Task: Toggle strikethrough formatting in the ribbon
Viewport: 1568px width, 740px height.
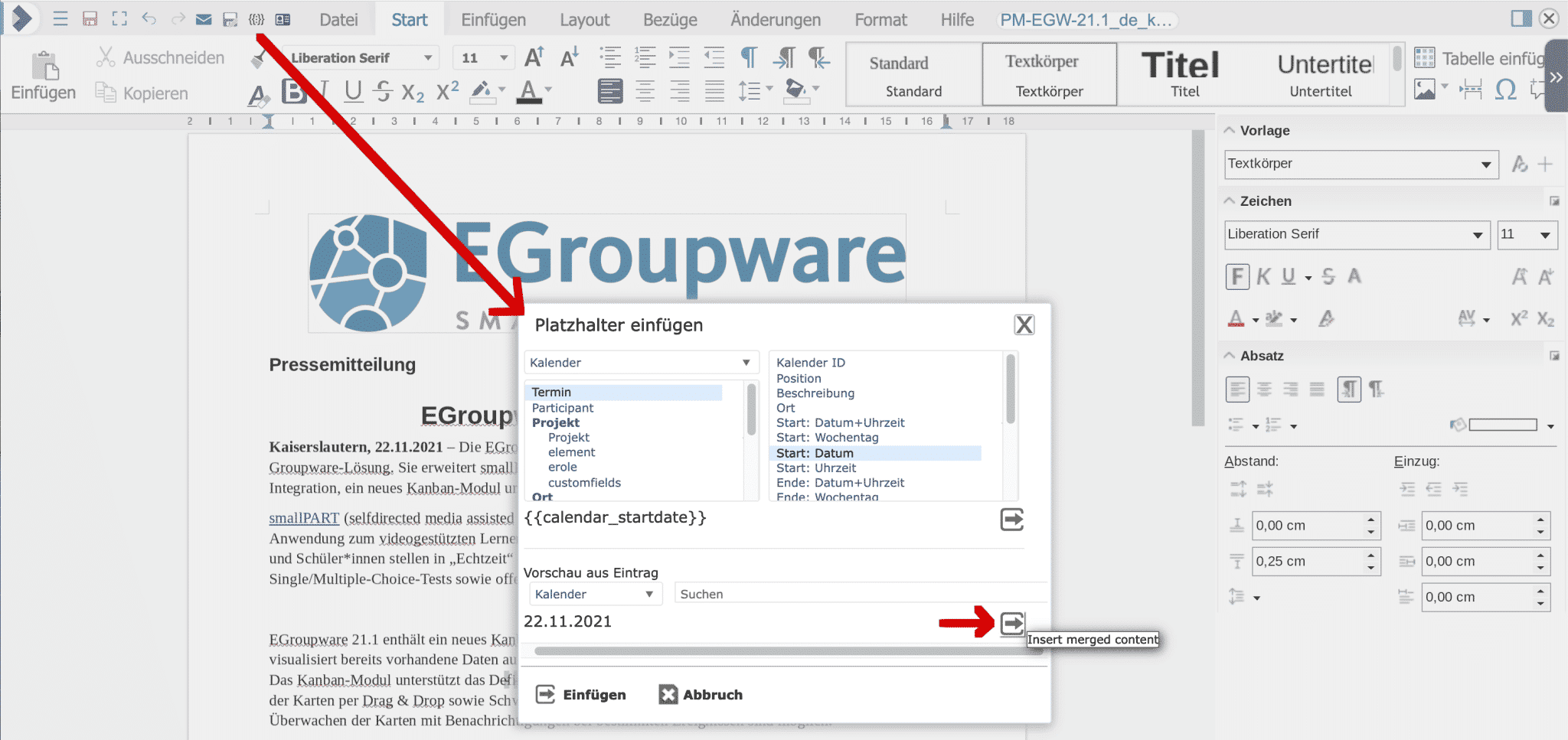Action: coord(382,91)
